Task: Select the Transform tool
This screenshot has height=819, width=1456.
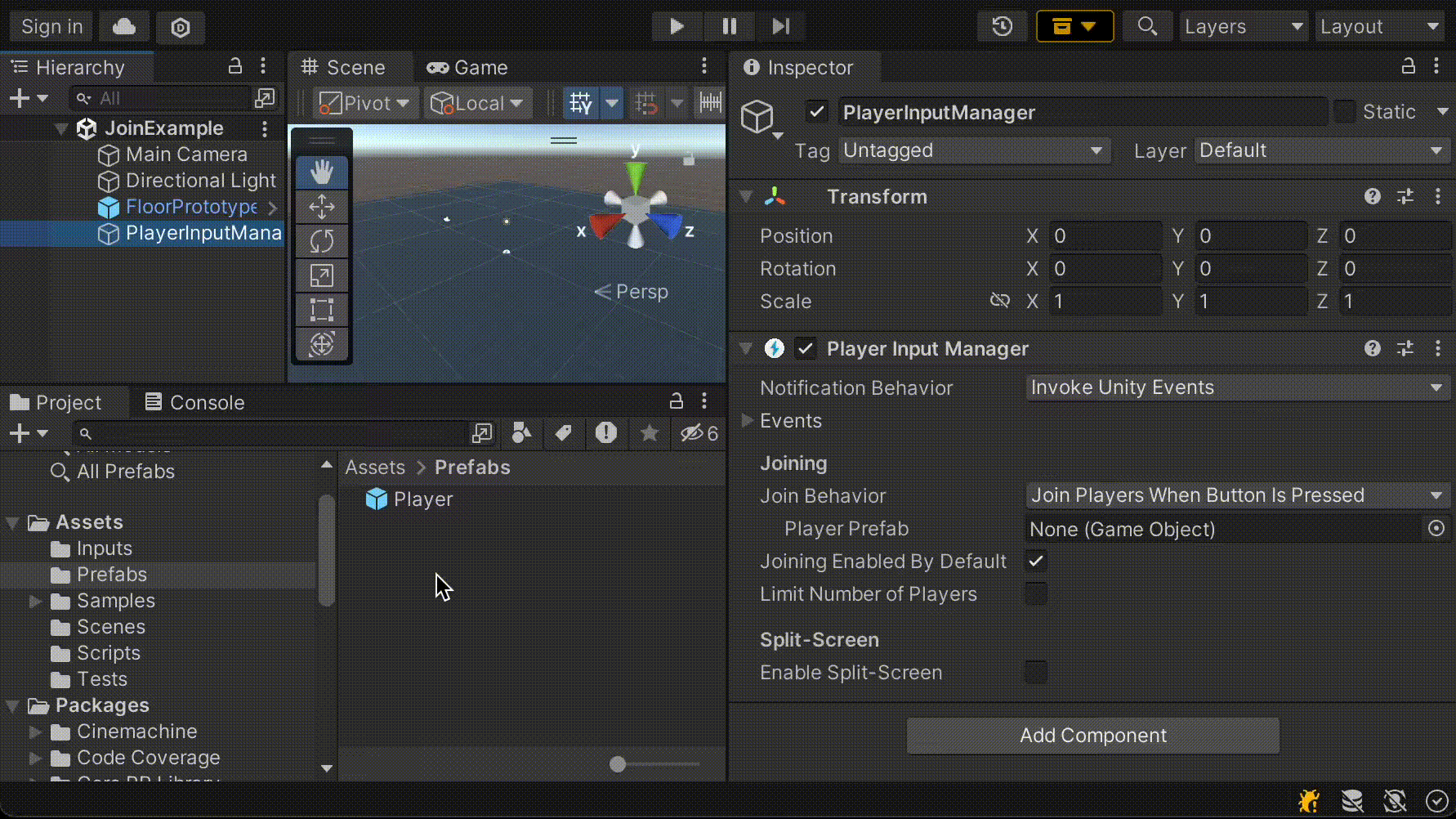Action: coord(322,344)
